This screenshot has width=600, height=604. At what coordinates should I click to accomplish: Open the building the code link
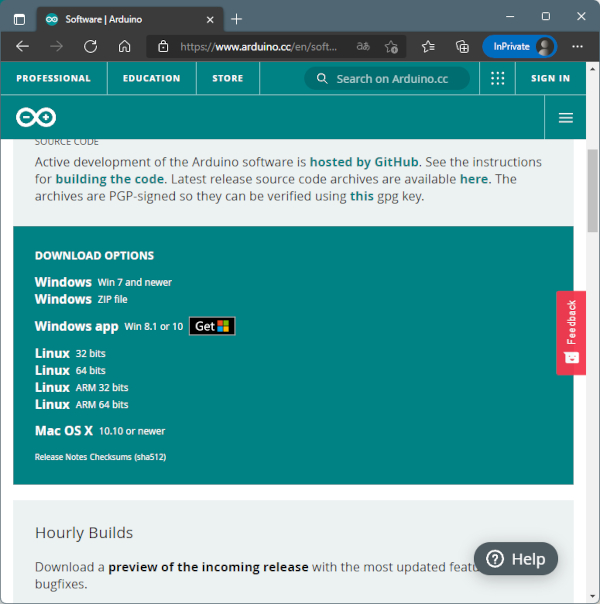pyautogui.click(x=110, y=179)
